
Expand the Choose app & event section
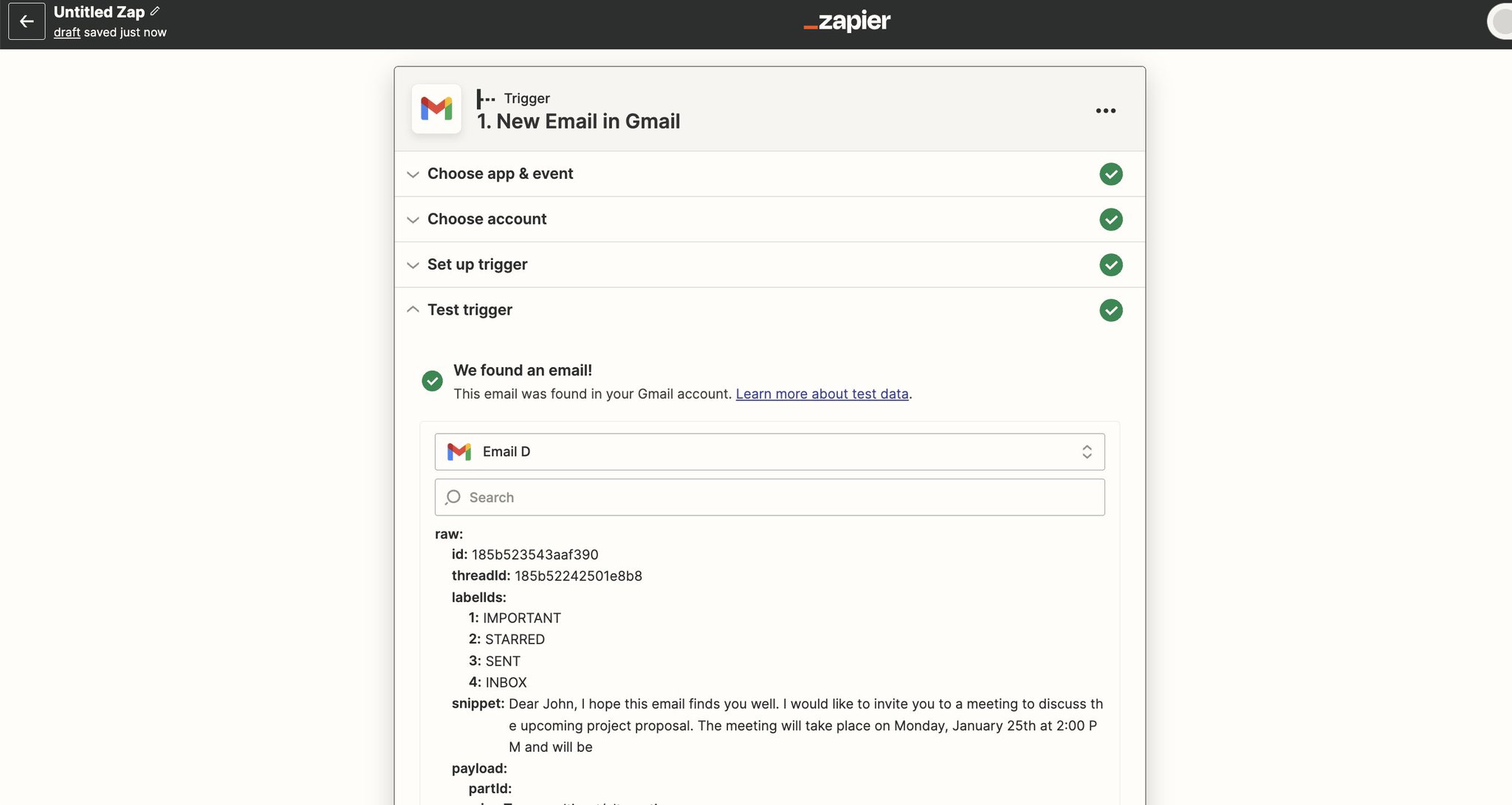500,174
